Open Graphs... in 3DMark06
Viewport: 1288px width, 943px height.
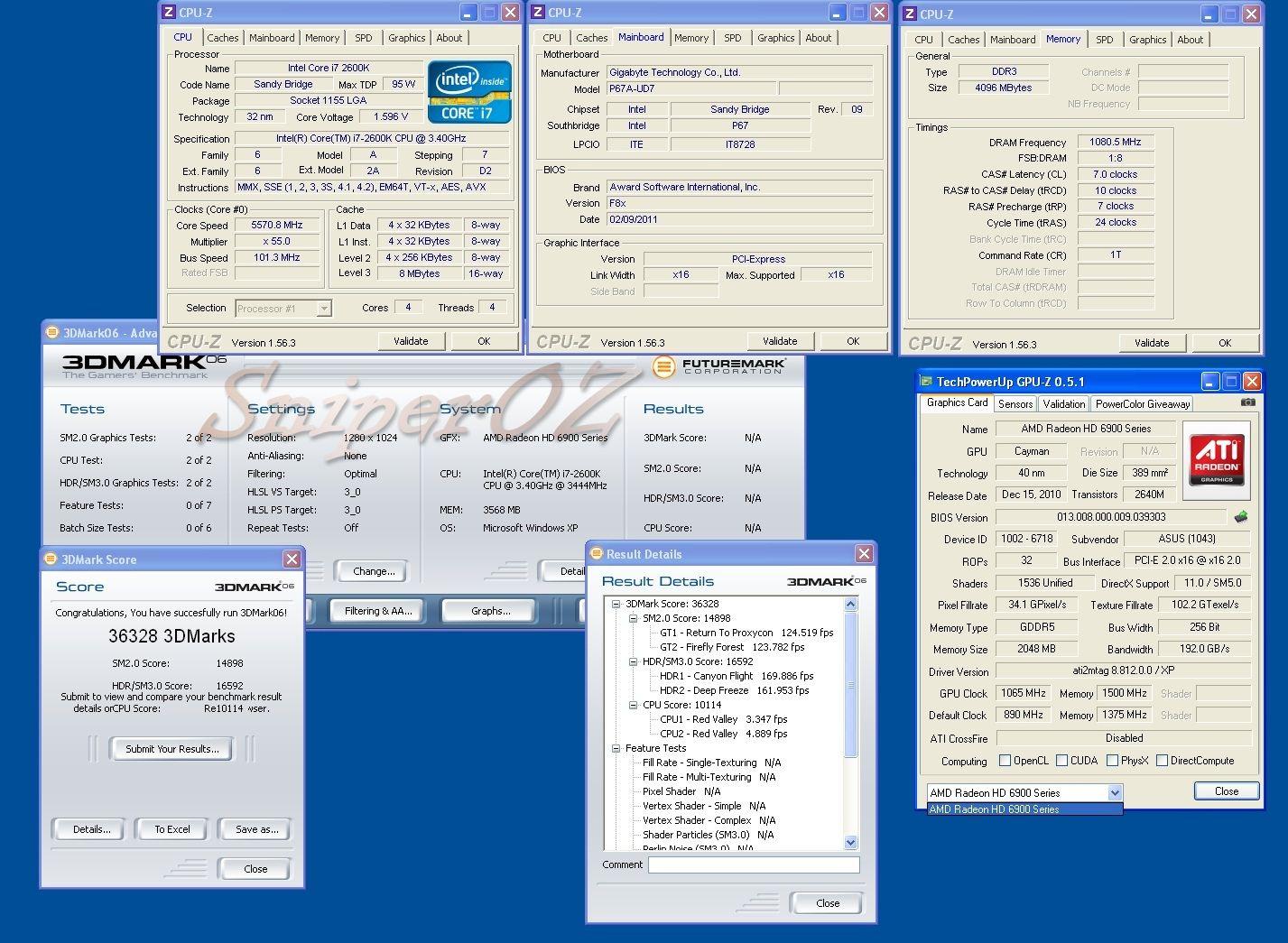pos(491,611)
